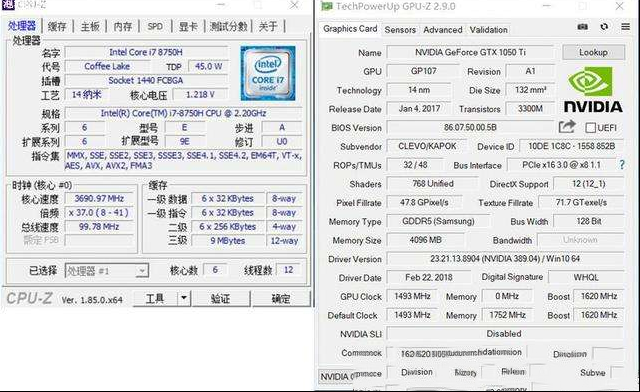Click the CPU-Z title bar app icon
The width and height of the screenshot is (640, 392).
(8, 5)
